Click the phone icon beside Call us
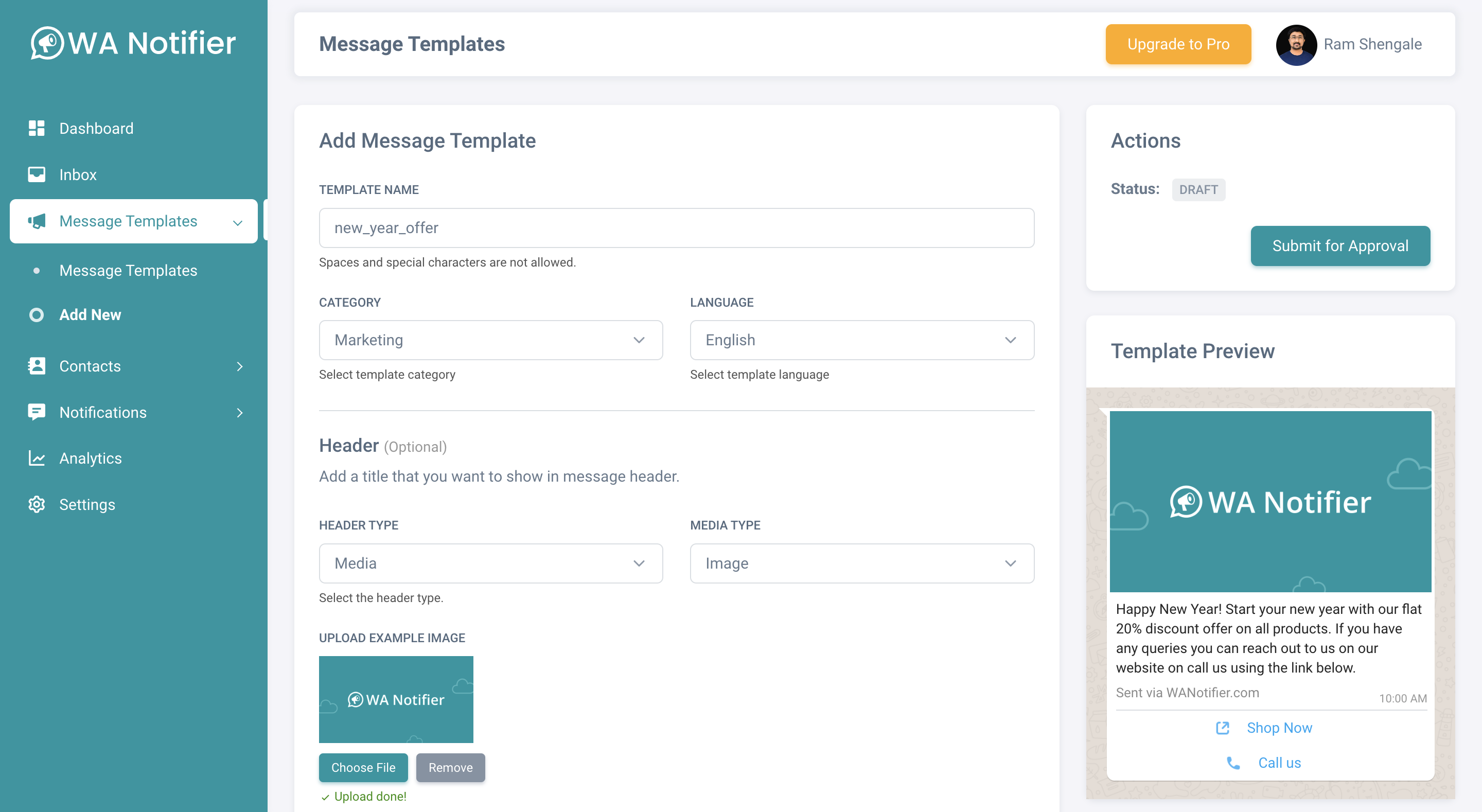 tap(1233, 763)
